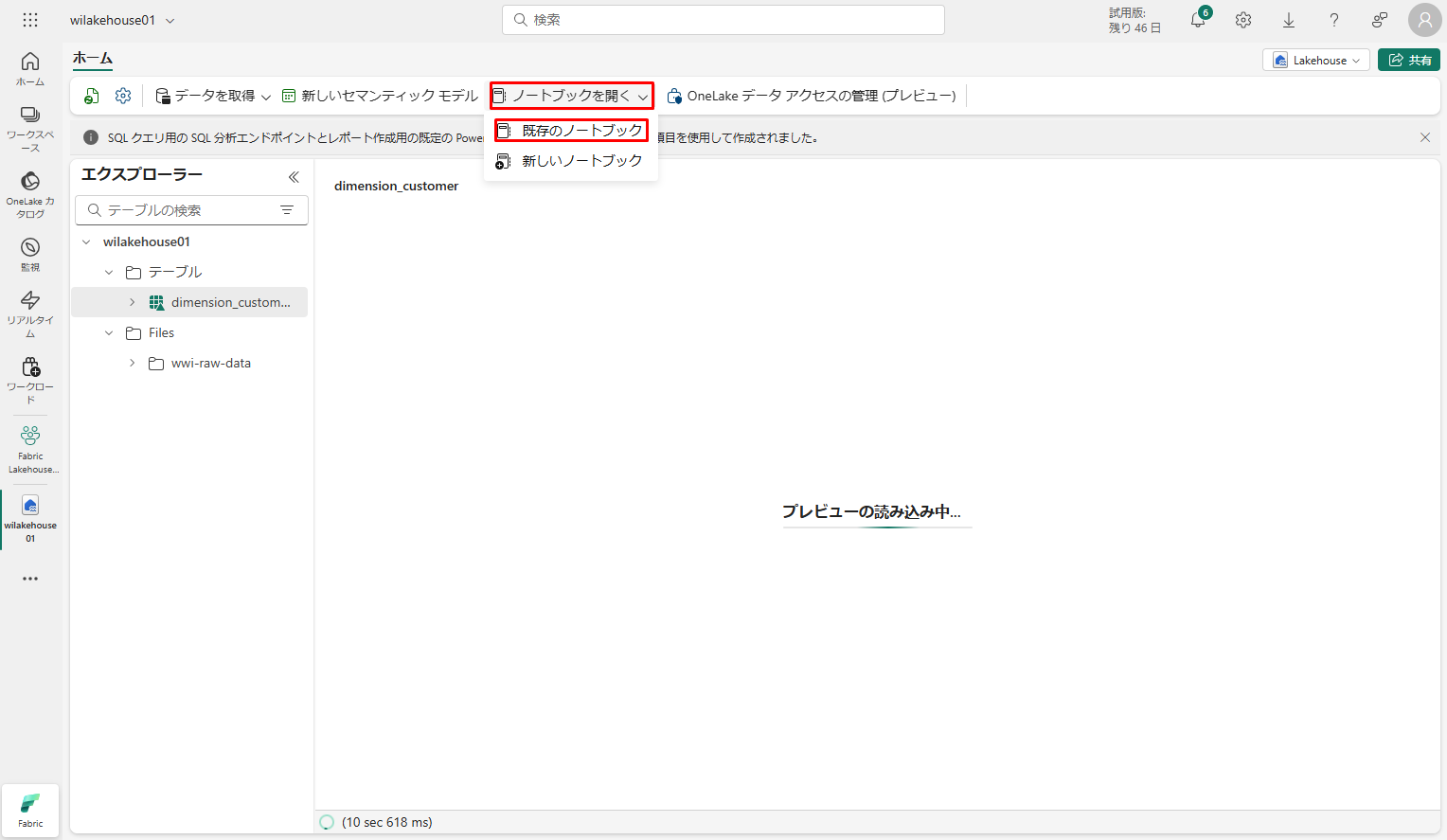Image resolution: width=1447 pixels, height=840 pixels.
Task: Collapse the Files folder
Action: [109, 333]
